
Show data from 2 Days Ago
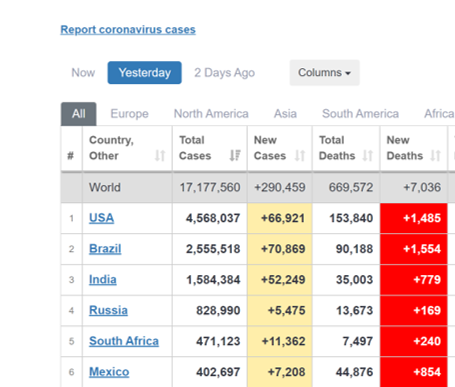(x=224, y=73)
